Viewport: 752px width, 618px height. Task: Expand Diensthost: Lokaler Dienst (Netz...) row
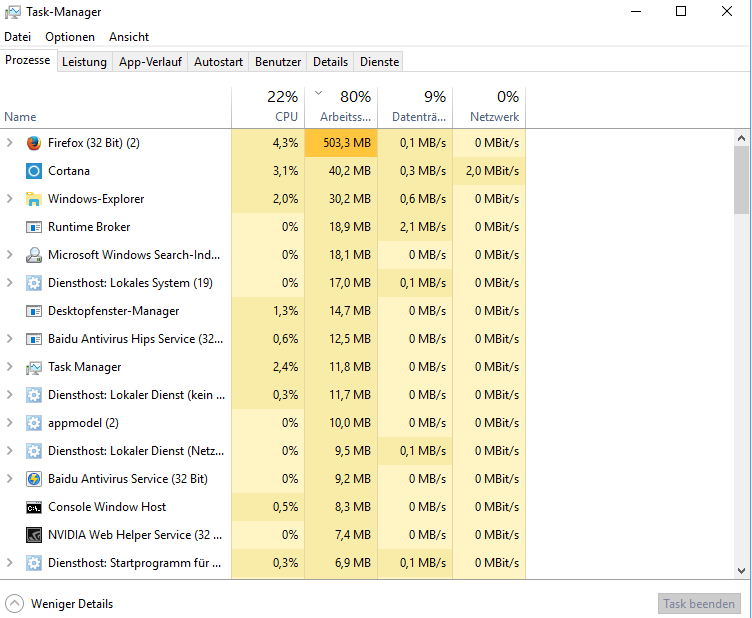[x=10, y=451]
